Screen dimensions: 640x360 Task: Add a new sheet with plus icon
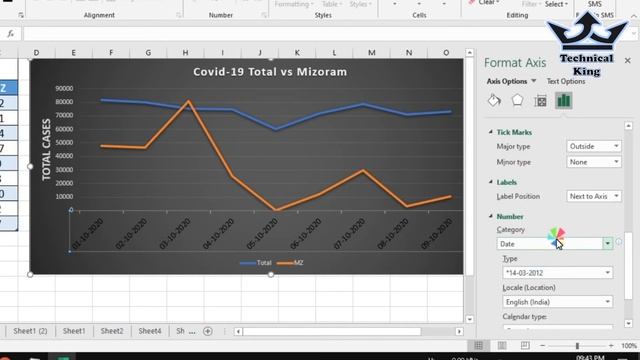click(208, 331)
